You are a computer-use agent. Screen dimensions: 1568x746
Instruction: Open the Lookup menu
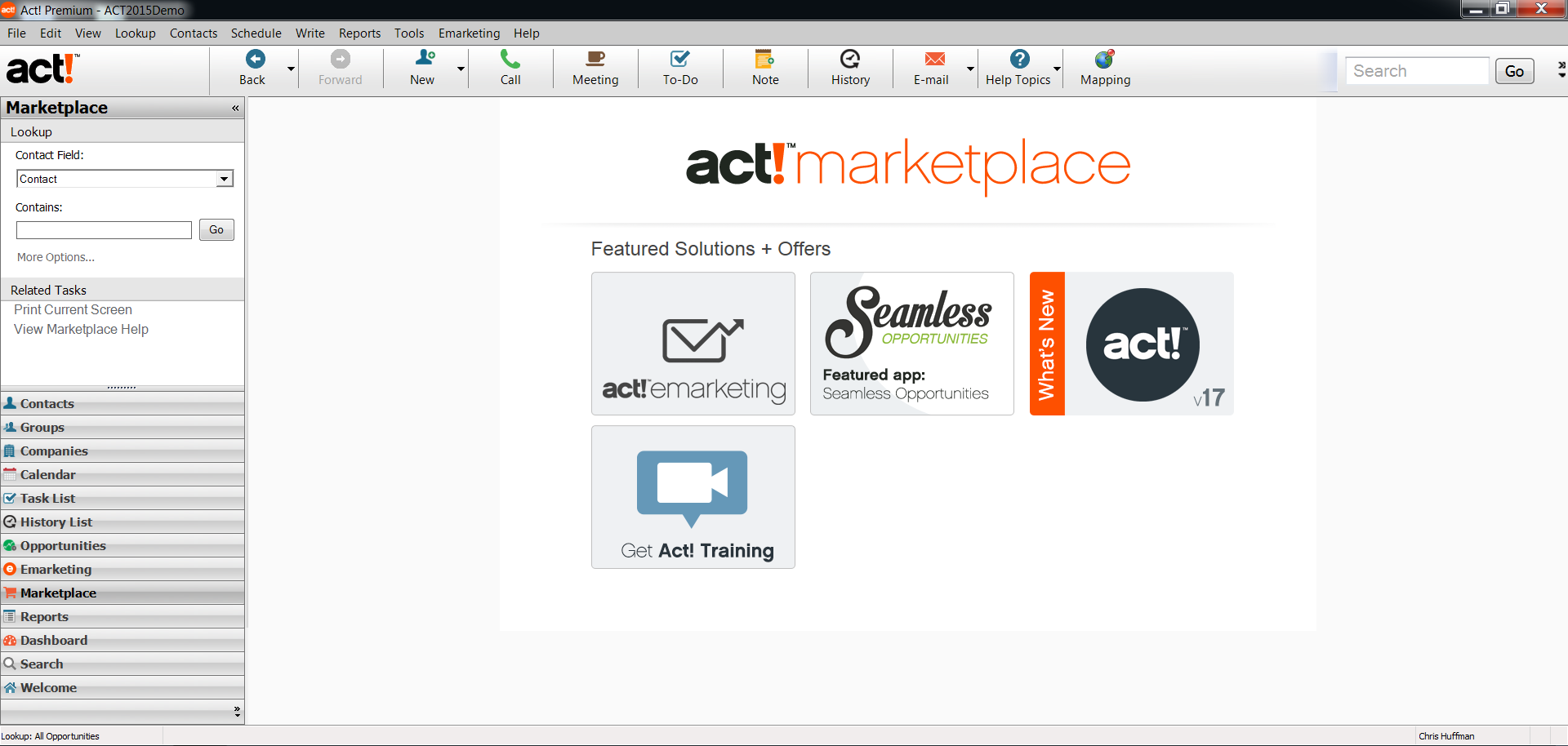point(135,33)
